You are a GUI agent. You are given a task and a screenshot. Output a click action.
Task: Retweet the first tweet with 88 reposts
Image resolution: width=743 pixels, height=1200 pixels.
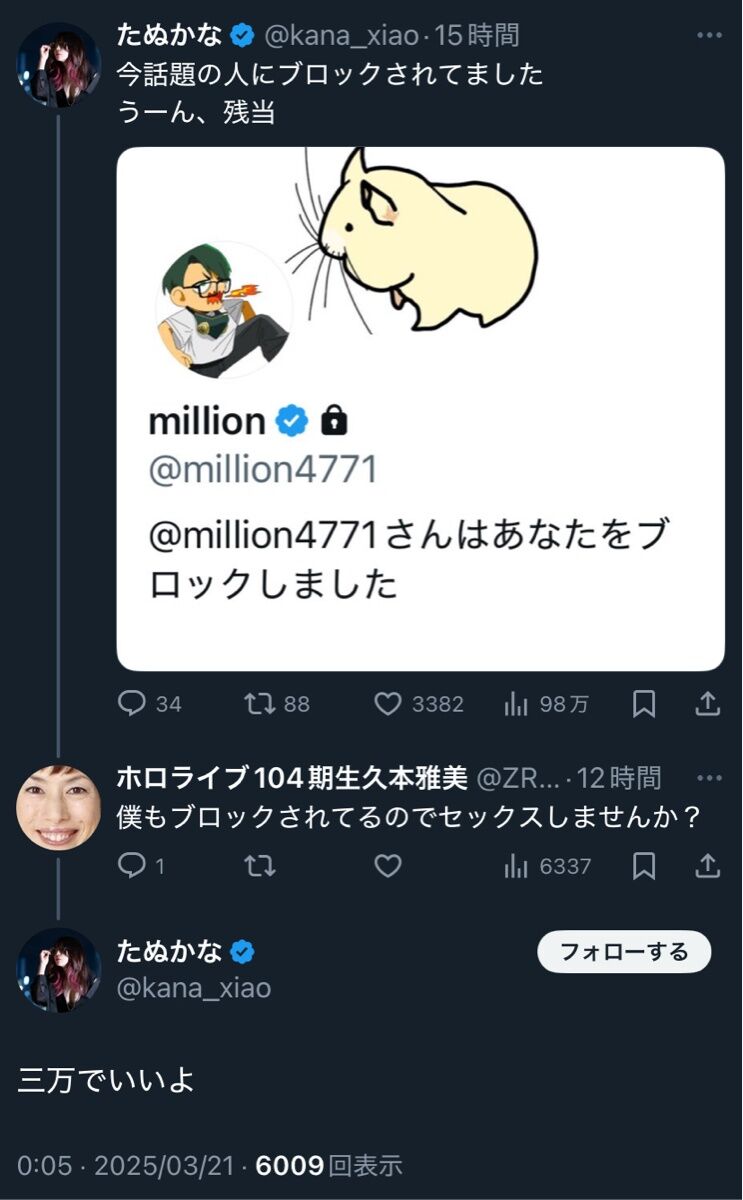(261, 704)
